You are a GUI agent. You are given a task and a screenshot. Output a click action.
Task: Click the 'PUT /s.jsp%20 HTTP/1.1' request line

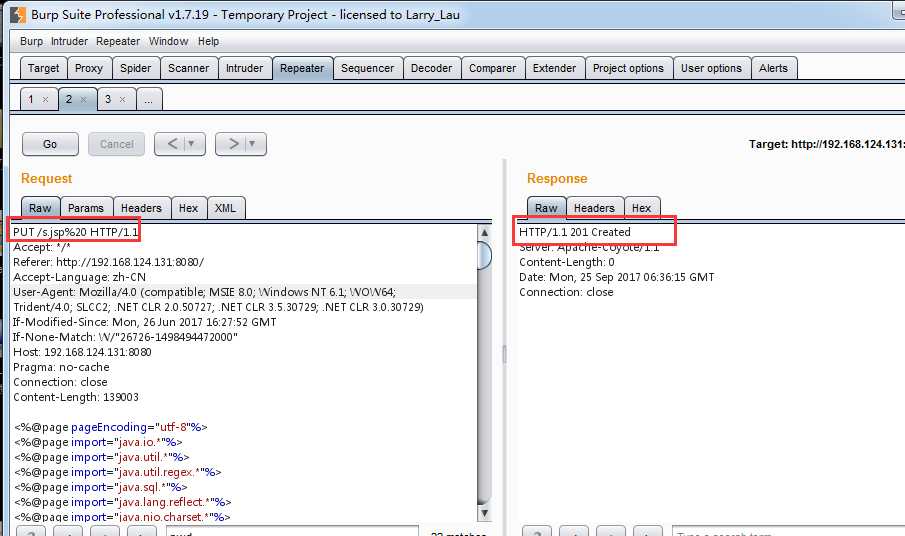[76, 232]
